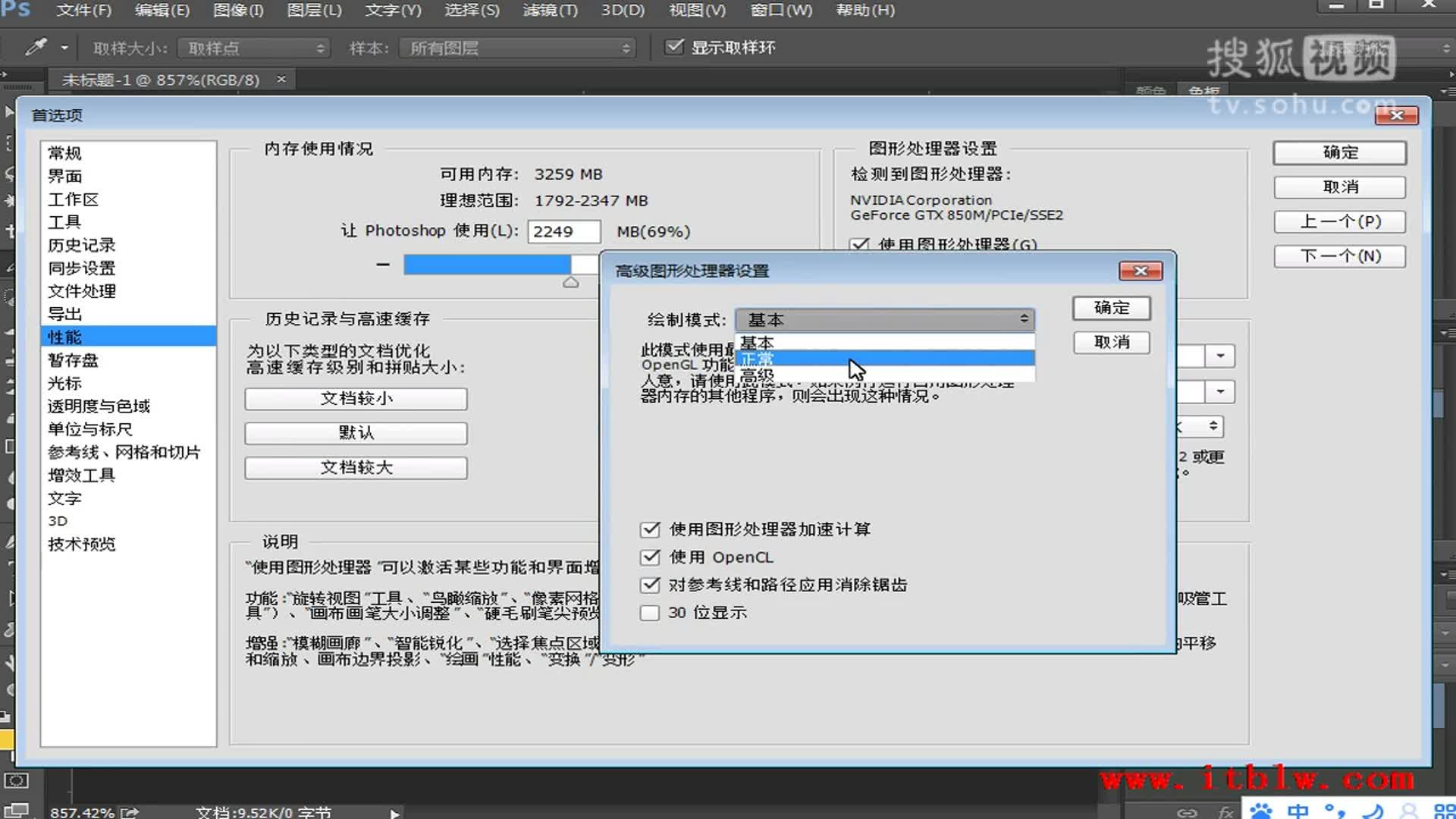The height and width of the screenshot is (819, 1456).
Task: Open the 滤镜(T) menu
Action: tap(550, 10)
